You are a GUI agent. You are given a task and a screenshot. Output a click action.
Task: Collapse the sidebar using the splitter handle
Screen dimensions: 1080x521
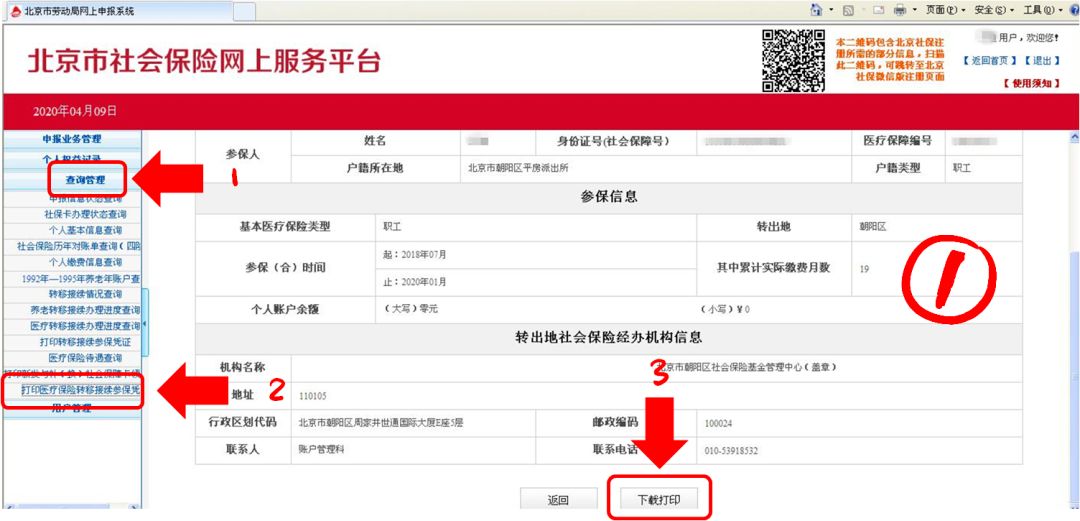145,324
